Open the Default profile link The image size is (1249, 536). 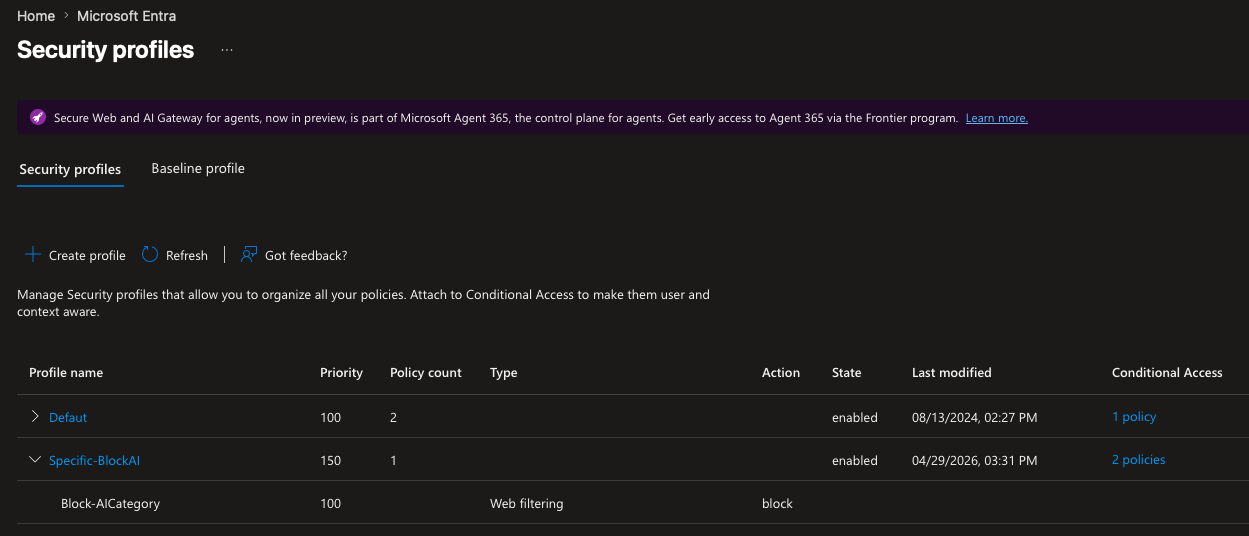pyautogui.click(x=68, y=417)
